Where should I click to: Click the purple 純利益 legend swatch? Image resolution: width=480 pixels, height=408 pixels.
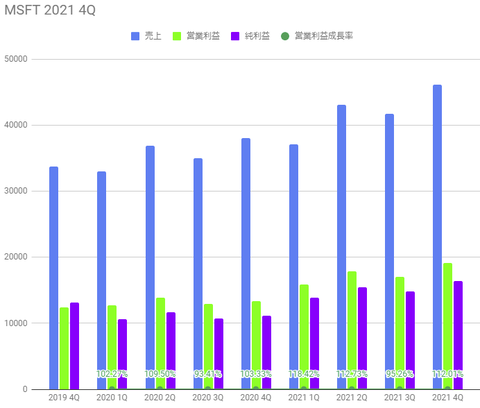coord(235,36)
